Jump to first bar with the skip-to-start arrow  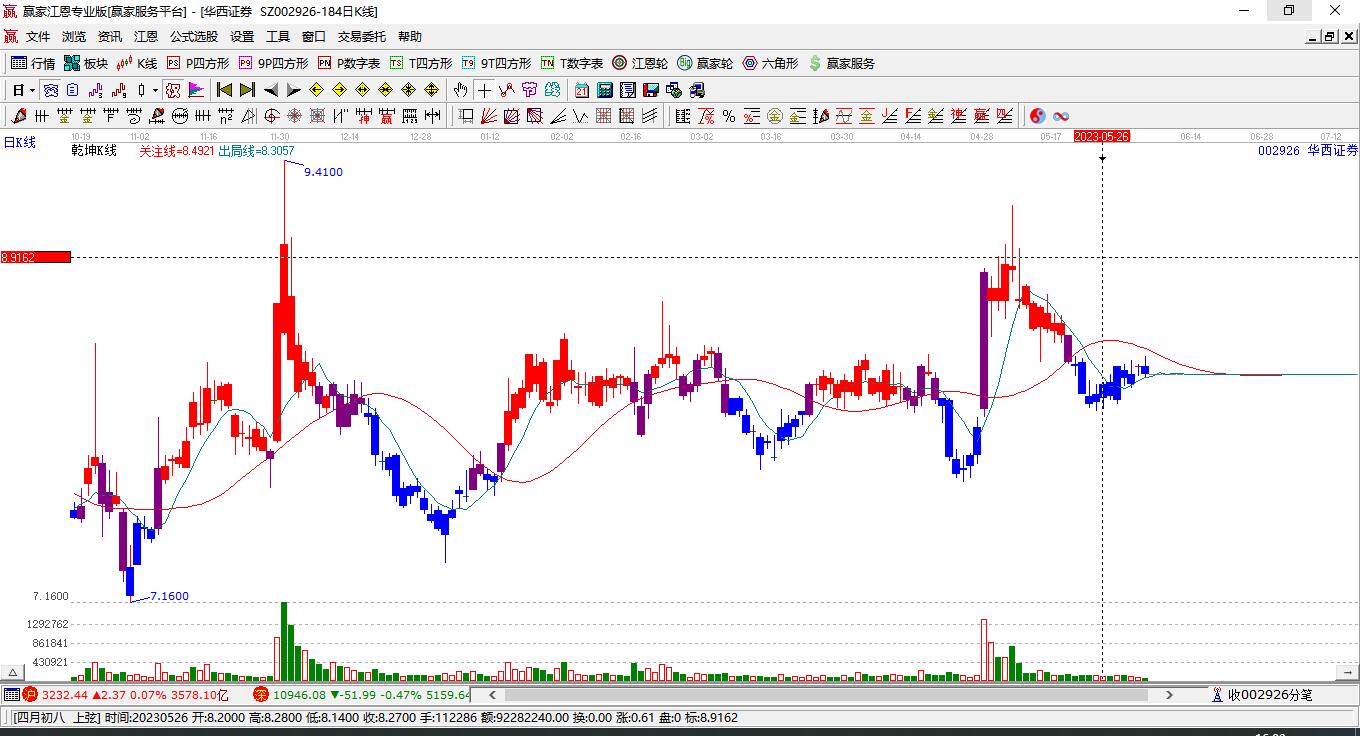224,90
